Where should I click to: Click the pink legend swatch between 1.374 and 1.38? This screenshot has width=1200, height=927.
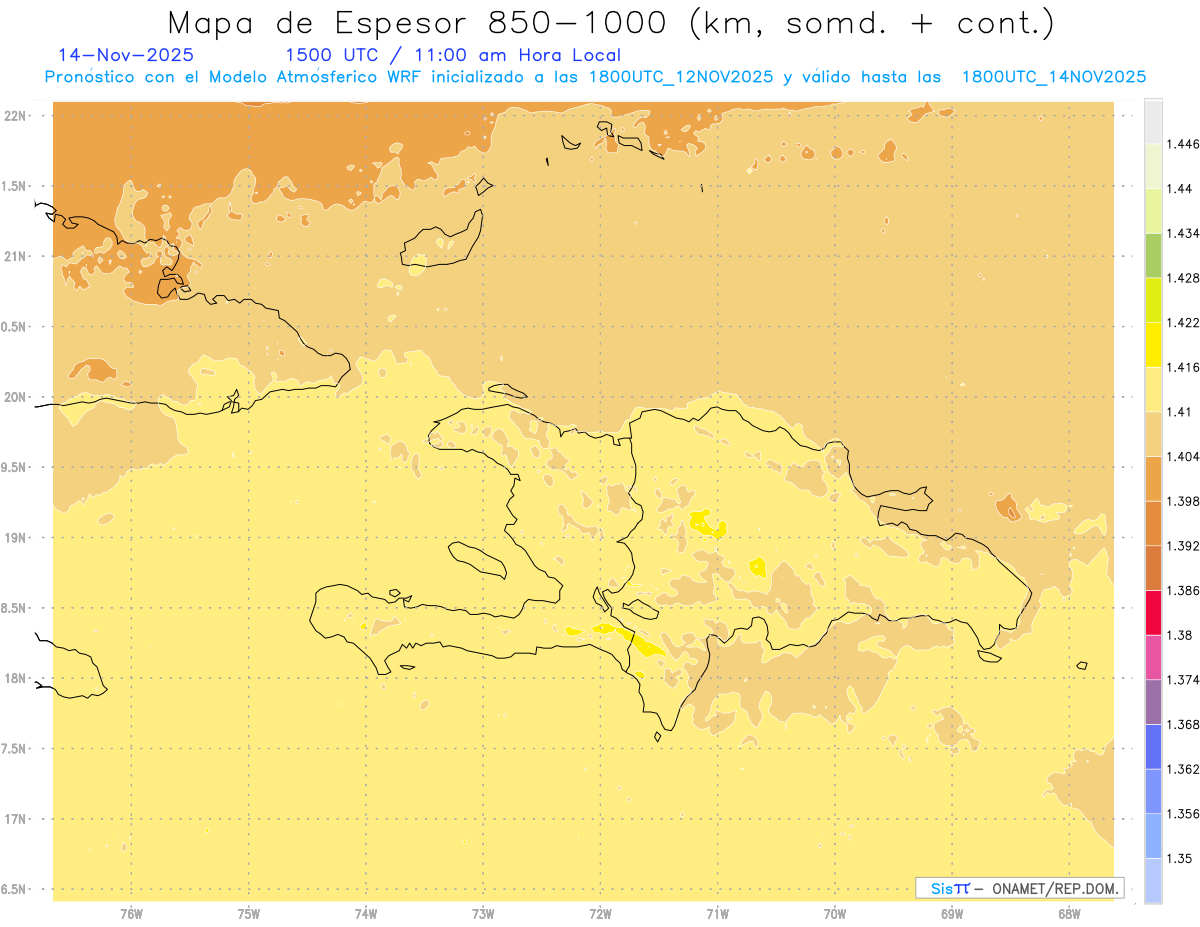[1153, 658]
